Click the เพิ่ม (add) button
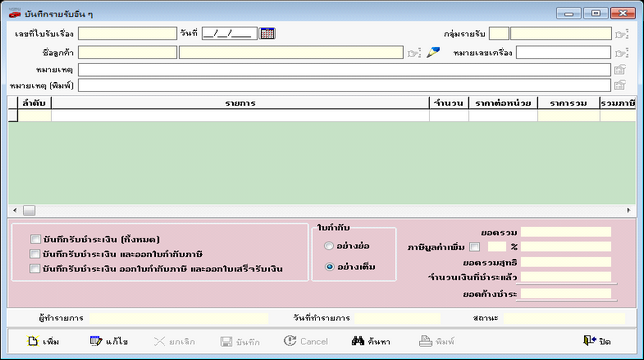Image resolution: width=644 pixels, height=360 pixels. (43, 341)
